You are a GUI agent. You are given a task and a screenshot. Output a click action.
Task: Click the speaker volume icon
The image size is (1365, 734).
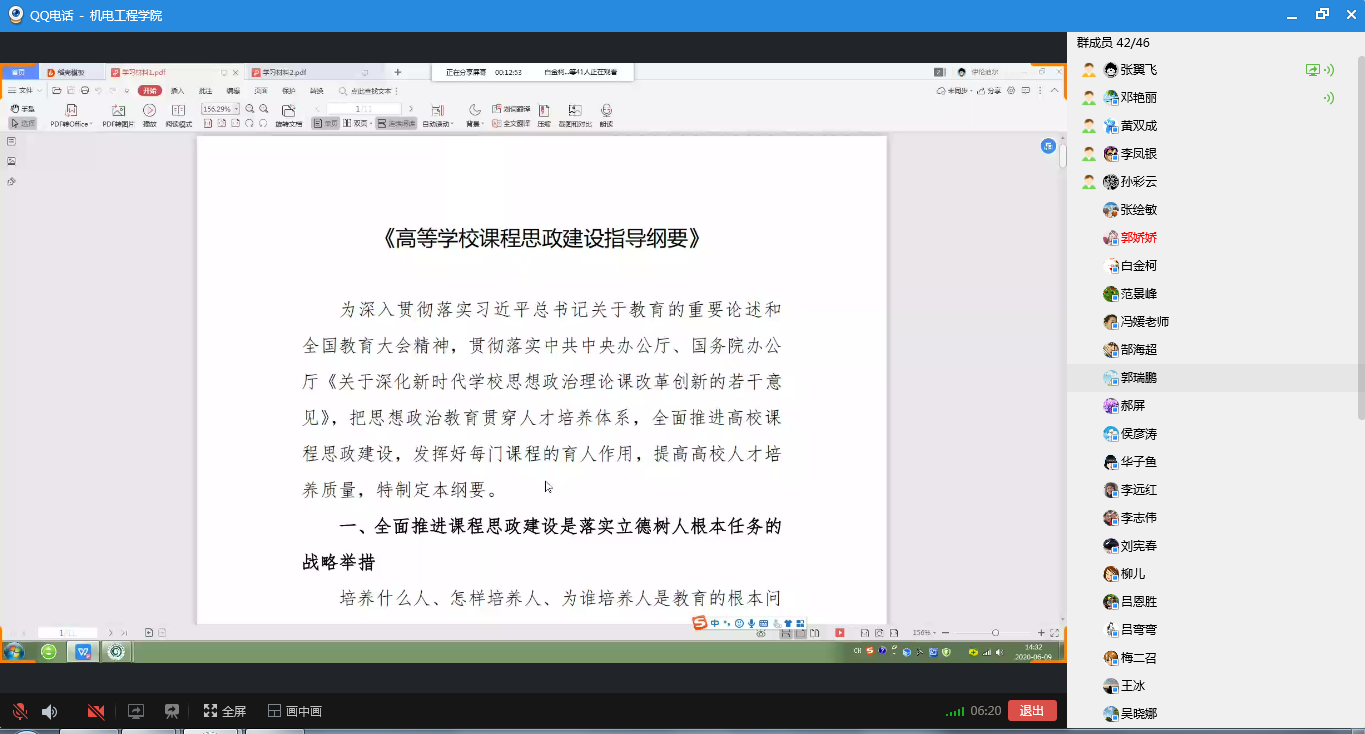pos(49,712)
